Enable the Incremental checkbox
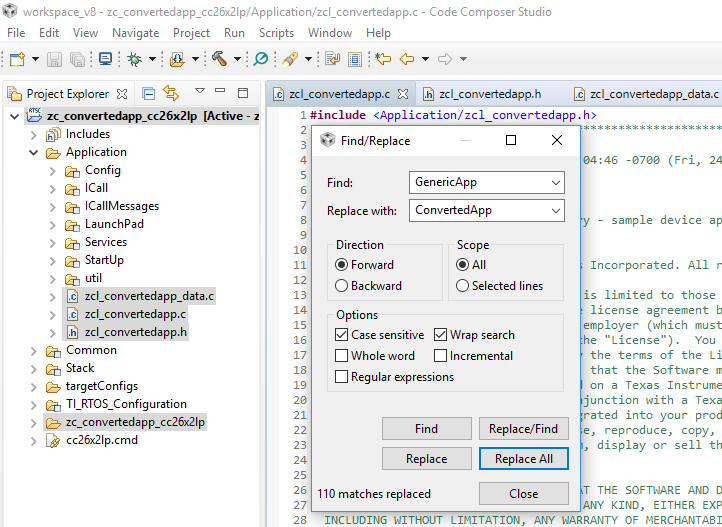Image resolution: width=722 pixels, height=527 pixels. click(x=440, y=356)
